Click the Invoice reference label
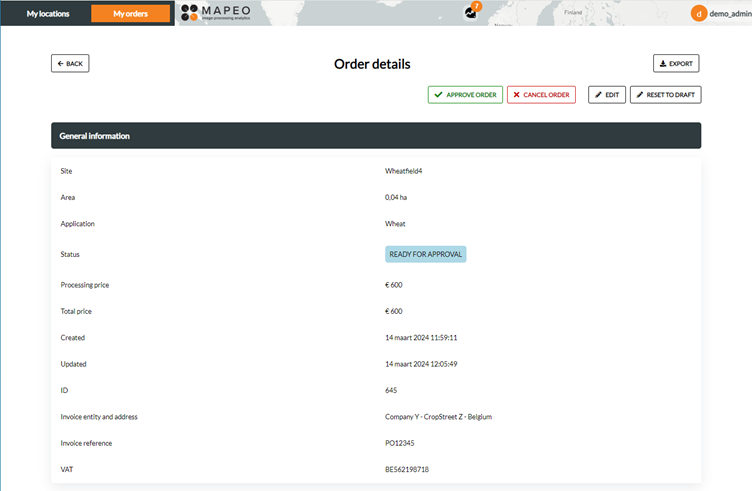Viewport: 752px width, 491px height. (x=86, y=443)
